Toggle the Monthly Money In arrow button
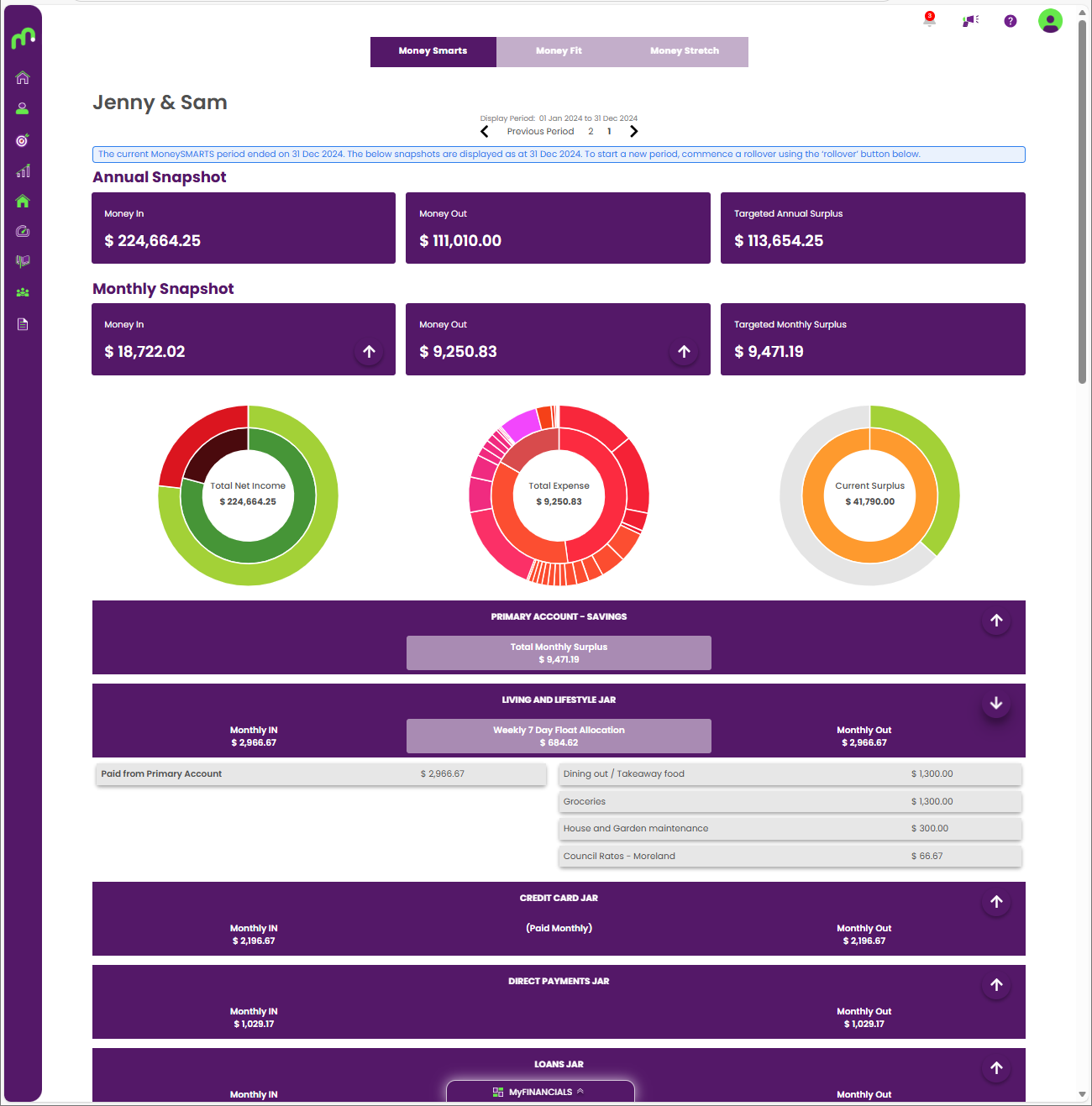 pyautogui.click(x=369, y=352)
